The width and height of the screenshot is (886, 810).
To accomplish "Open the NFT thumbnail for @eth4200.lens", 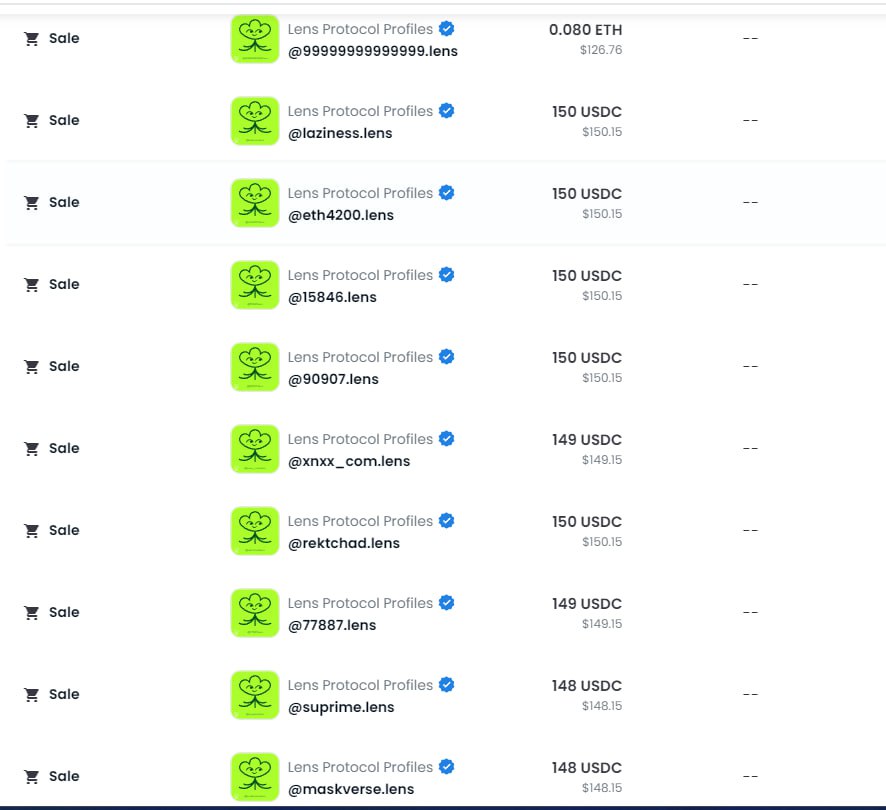I will pos(255,203).
